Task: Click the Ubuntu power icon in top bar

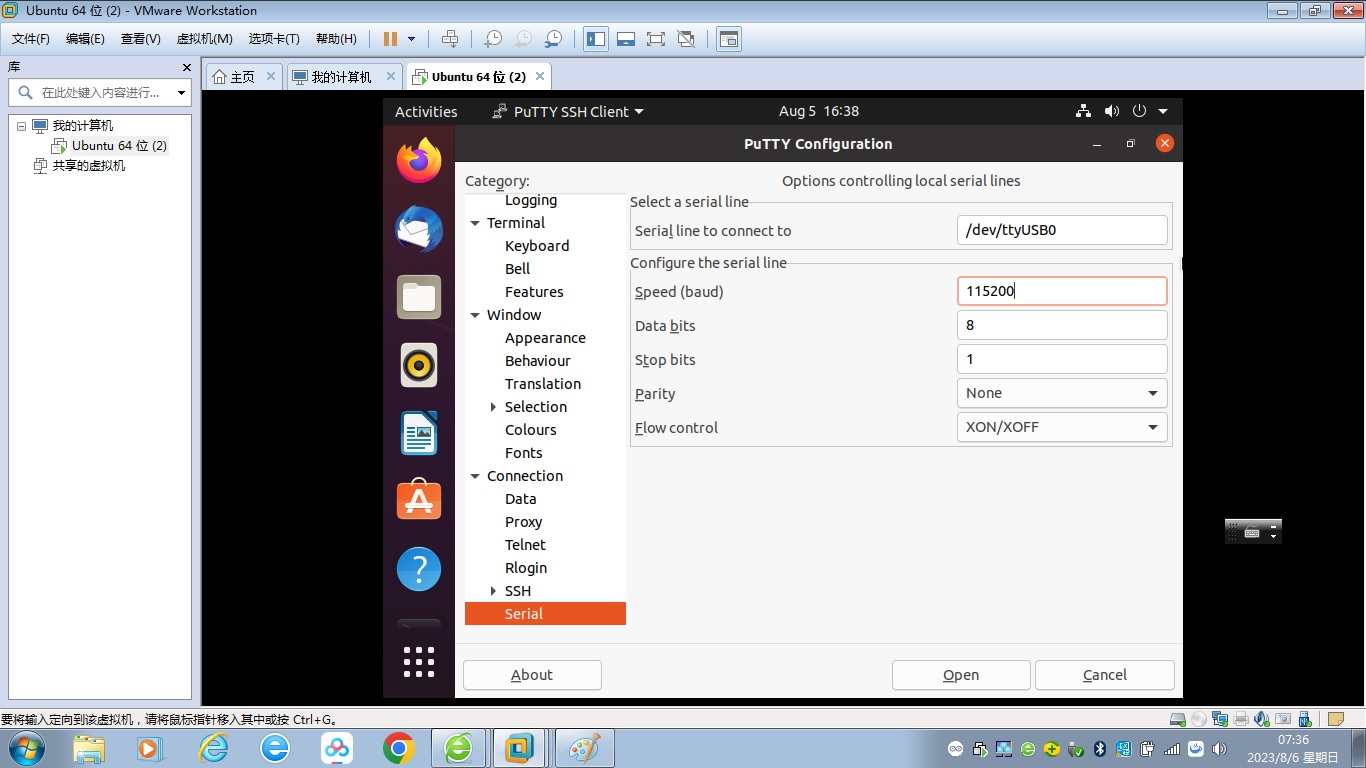Action: pos(1139,111)
